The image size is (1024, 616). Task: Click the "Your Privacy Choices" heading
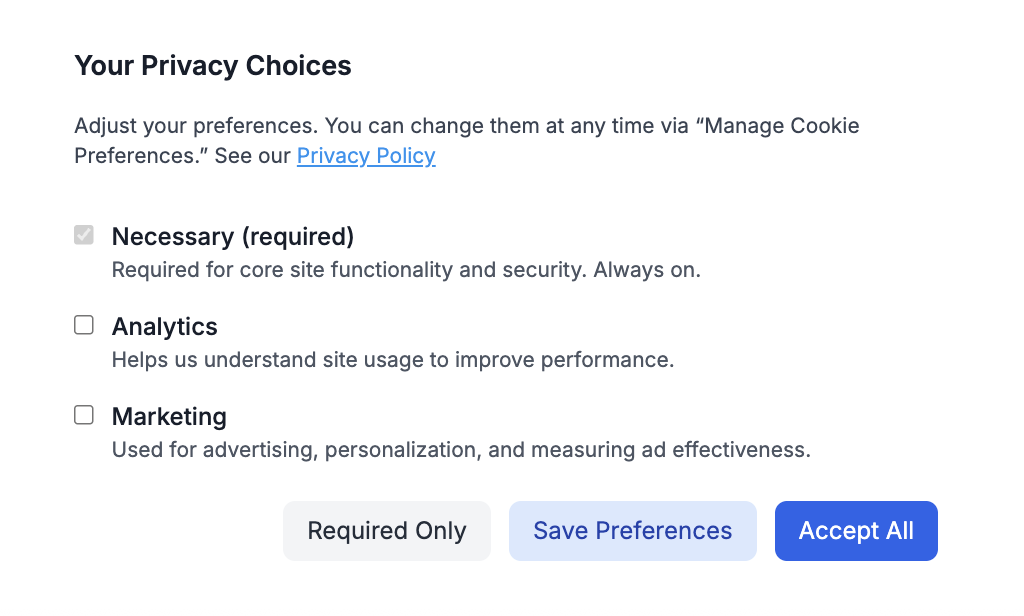(213, 67)
